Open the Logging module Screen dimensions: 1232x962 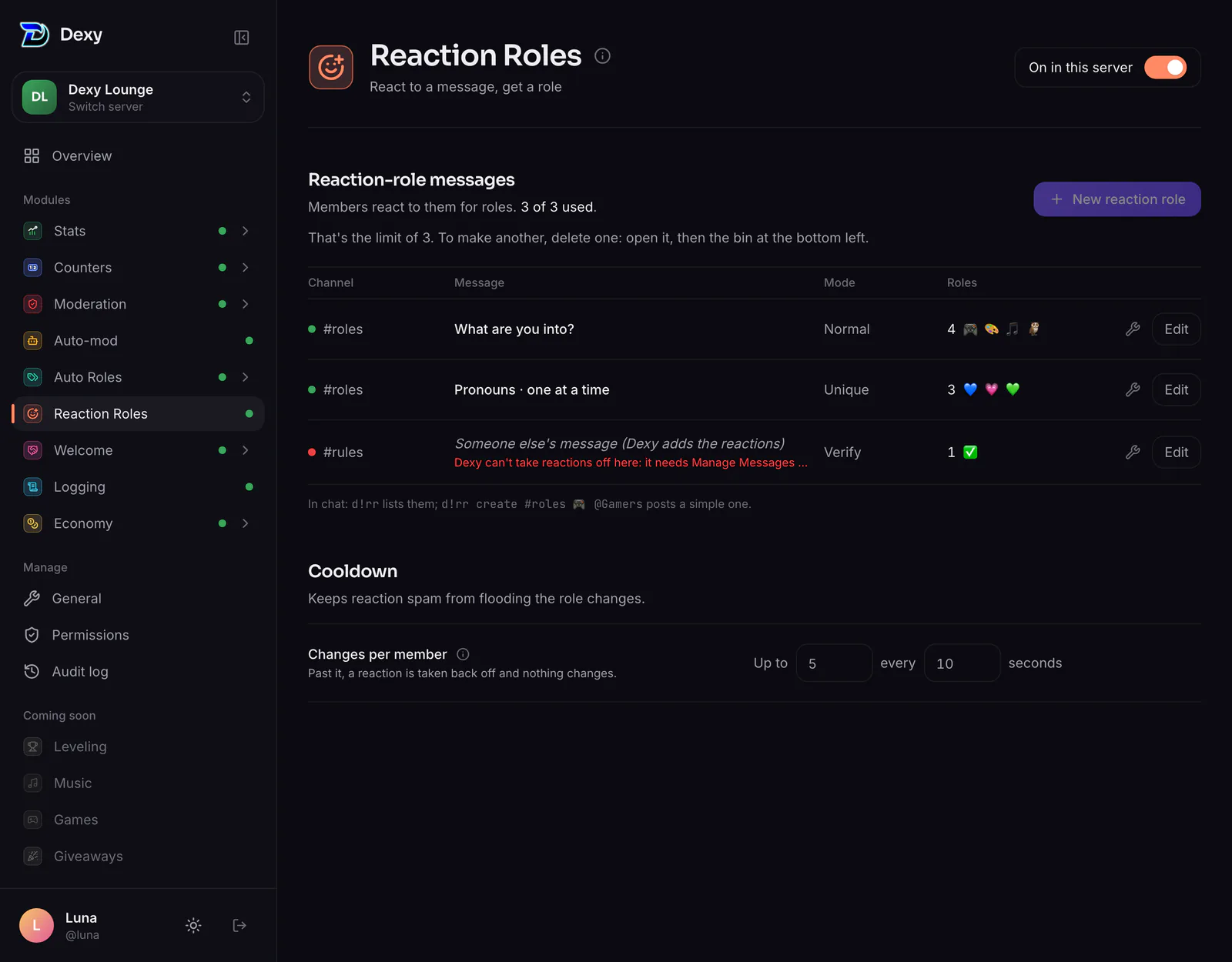point(139,487)
